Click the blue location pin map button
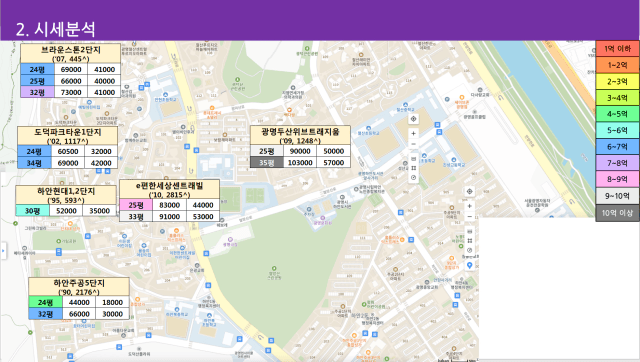640x362 pixels. 469,265
